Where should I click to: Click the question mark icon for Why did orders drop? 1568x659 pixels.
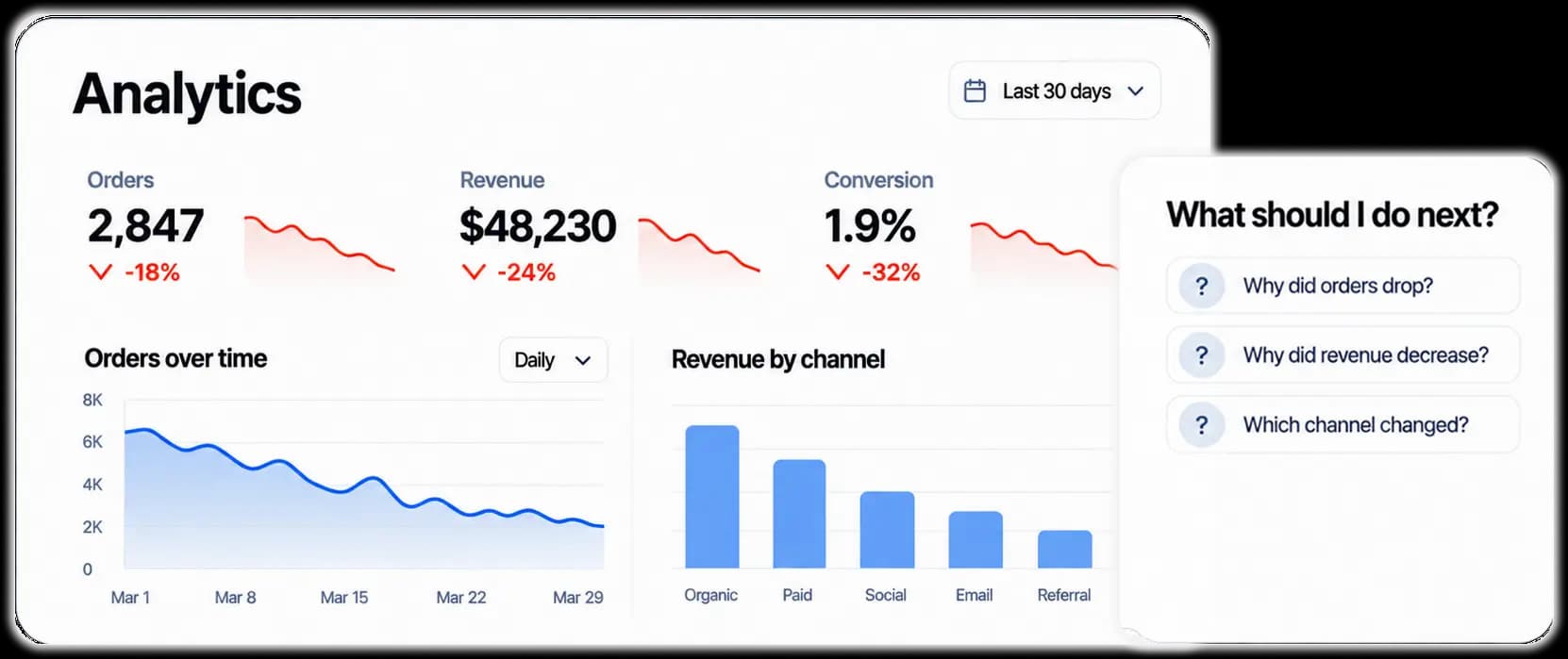1202,286
